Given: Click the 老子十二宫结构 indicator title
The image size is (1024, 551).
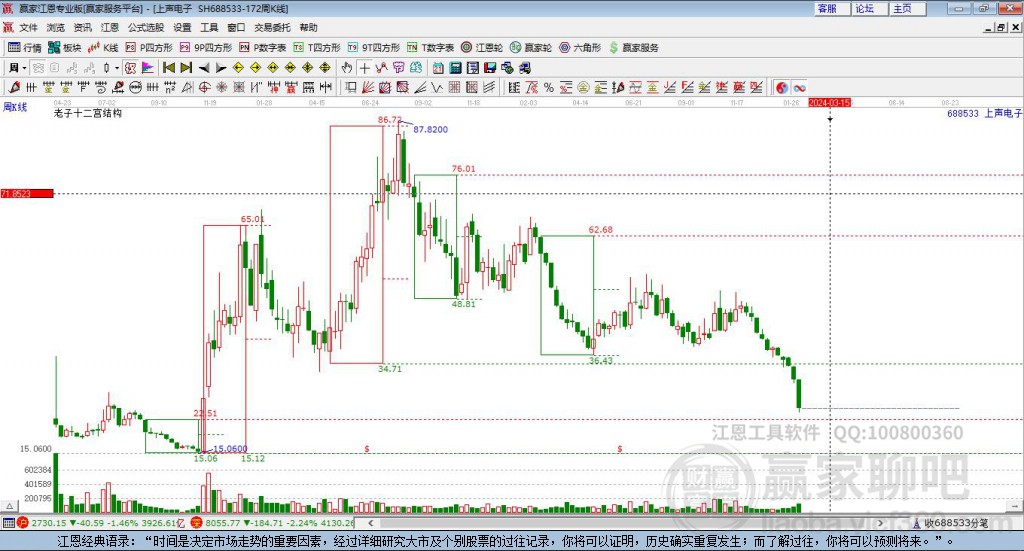Looking at the screenshot, I should coord(88,113).
